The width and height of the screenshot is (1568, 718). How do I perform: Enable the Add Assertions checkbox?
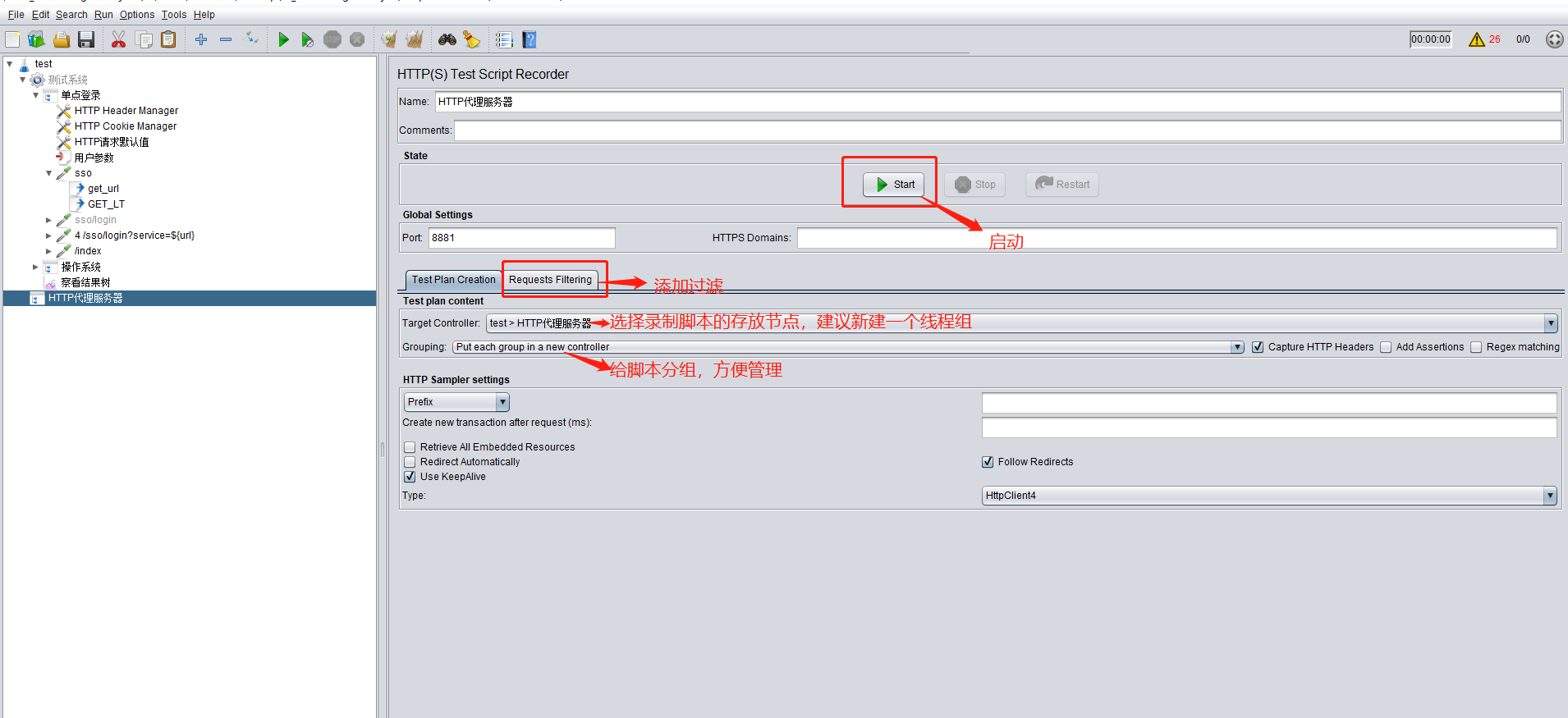click(x=1386, y=347)
